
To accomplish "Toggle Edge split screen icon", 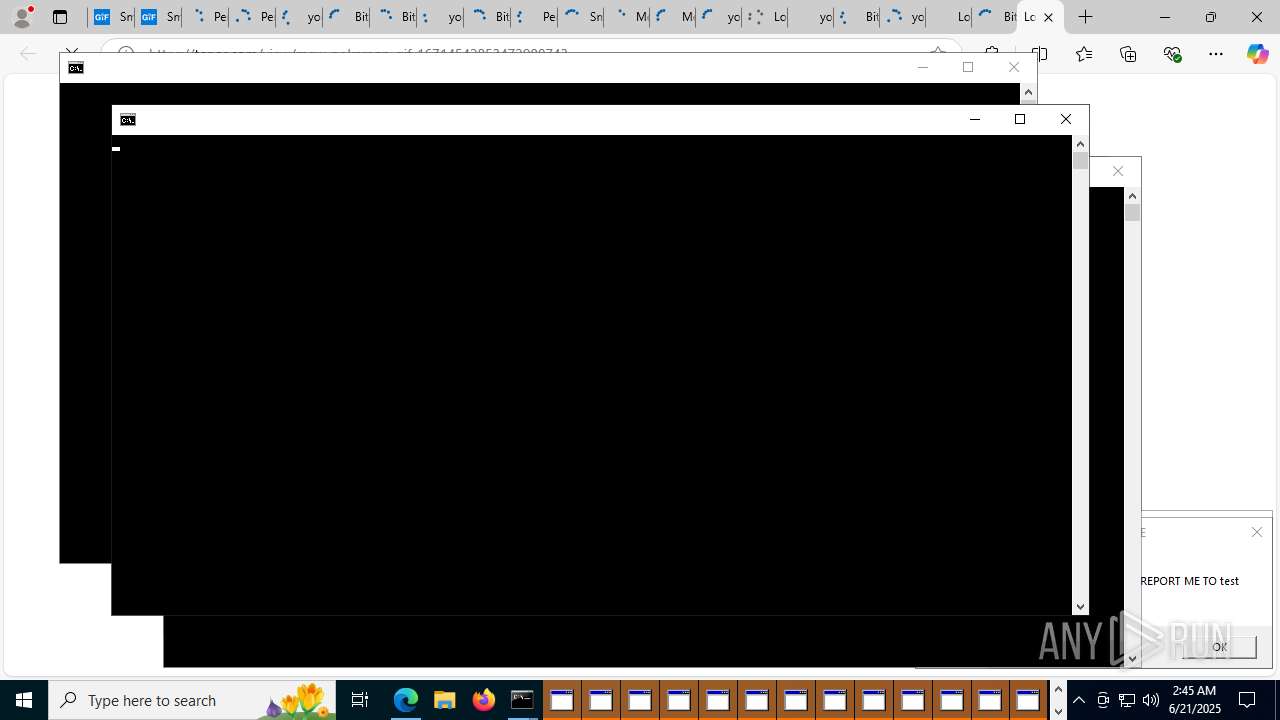I will 1040,54.
